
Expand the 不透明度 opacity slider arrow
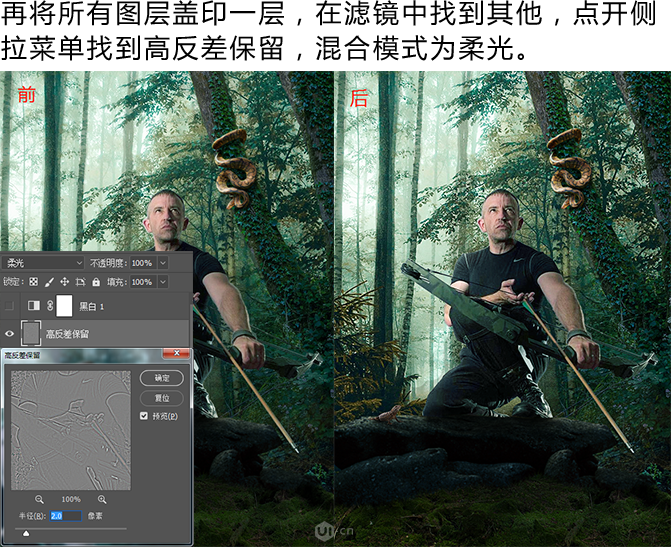[163, 263]
